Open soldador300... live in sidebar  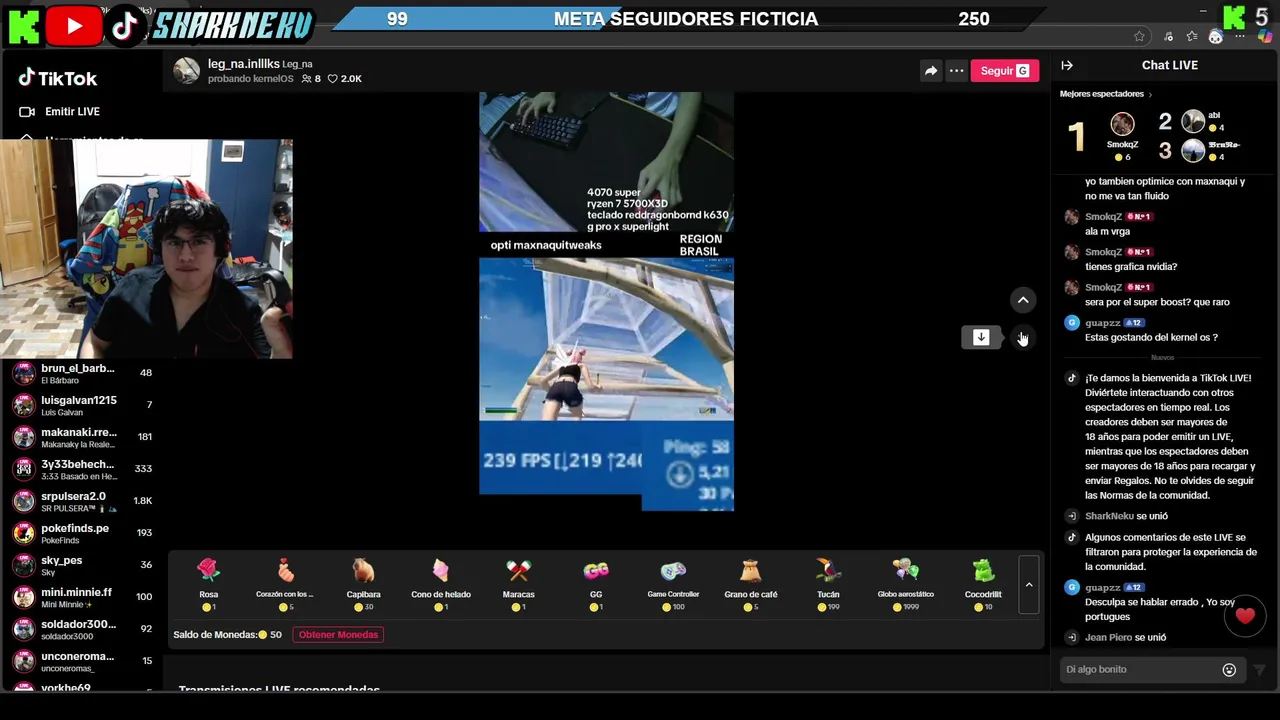[83, 629]
